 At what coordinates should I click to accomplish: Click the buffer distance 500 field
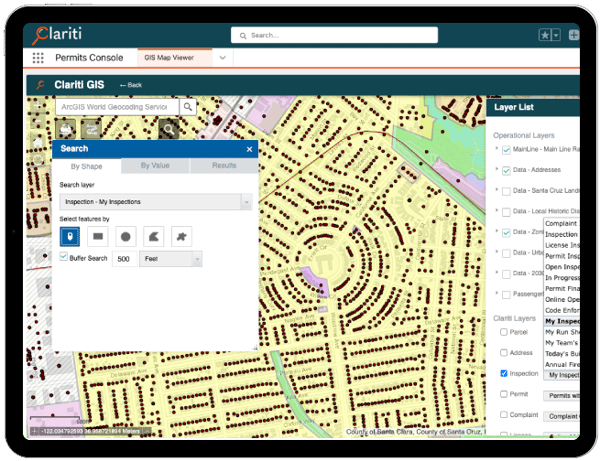pos(125,259)
